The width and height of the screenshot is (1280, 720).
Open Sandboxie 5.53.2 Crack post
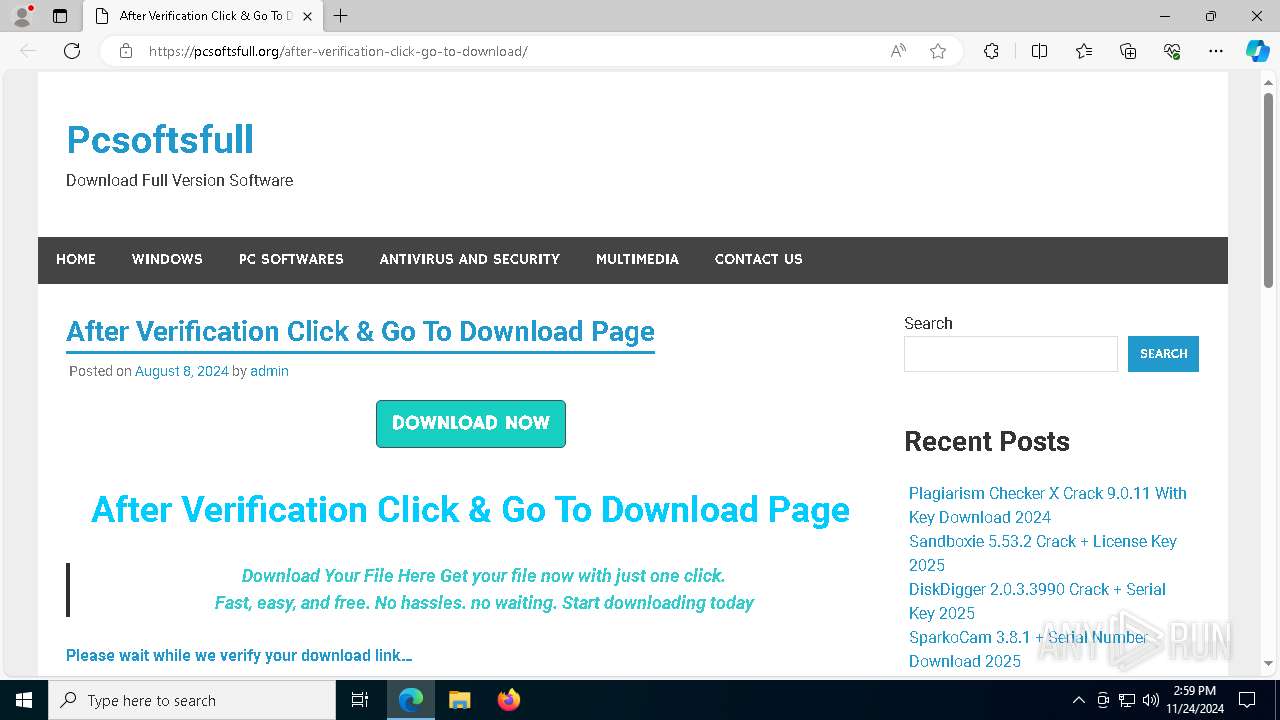(1043, 553)
